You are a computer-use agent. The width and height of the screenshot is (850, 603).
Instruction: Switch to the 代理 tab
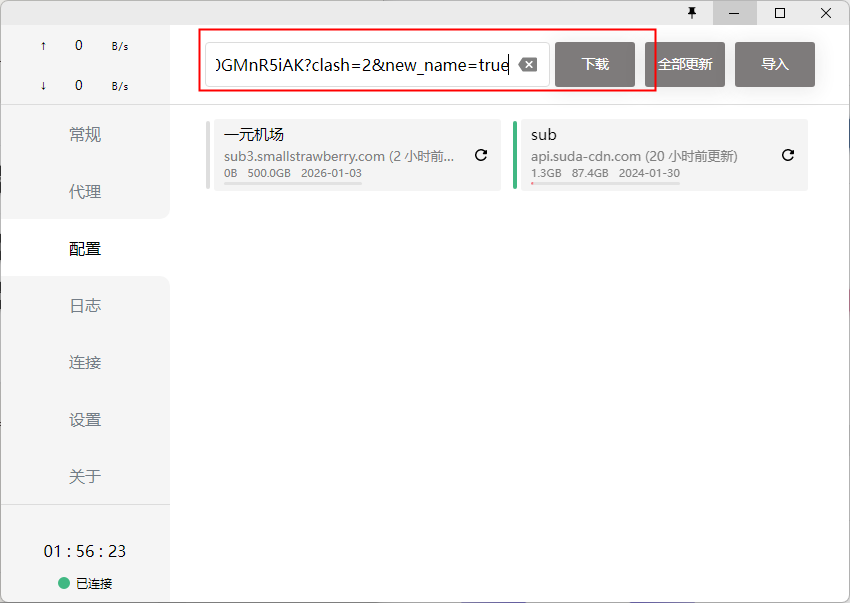tap(85, 192)
